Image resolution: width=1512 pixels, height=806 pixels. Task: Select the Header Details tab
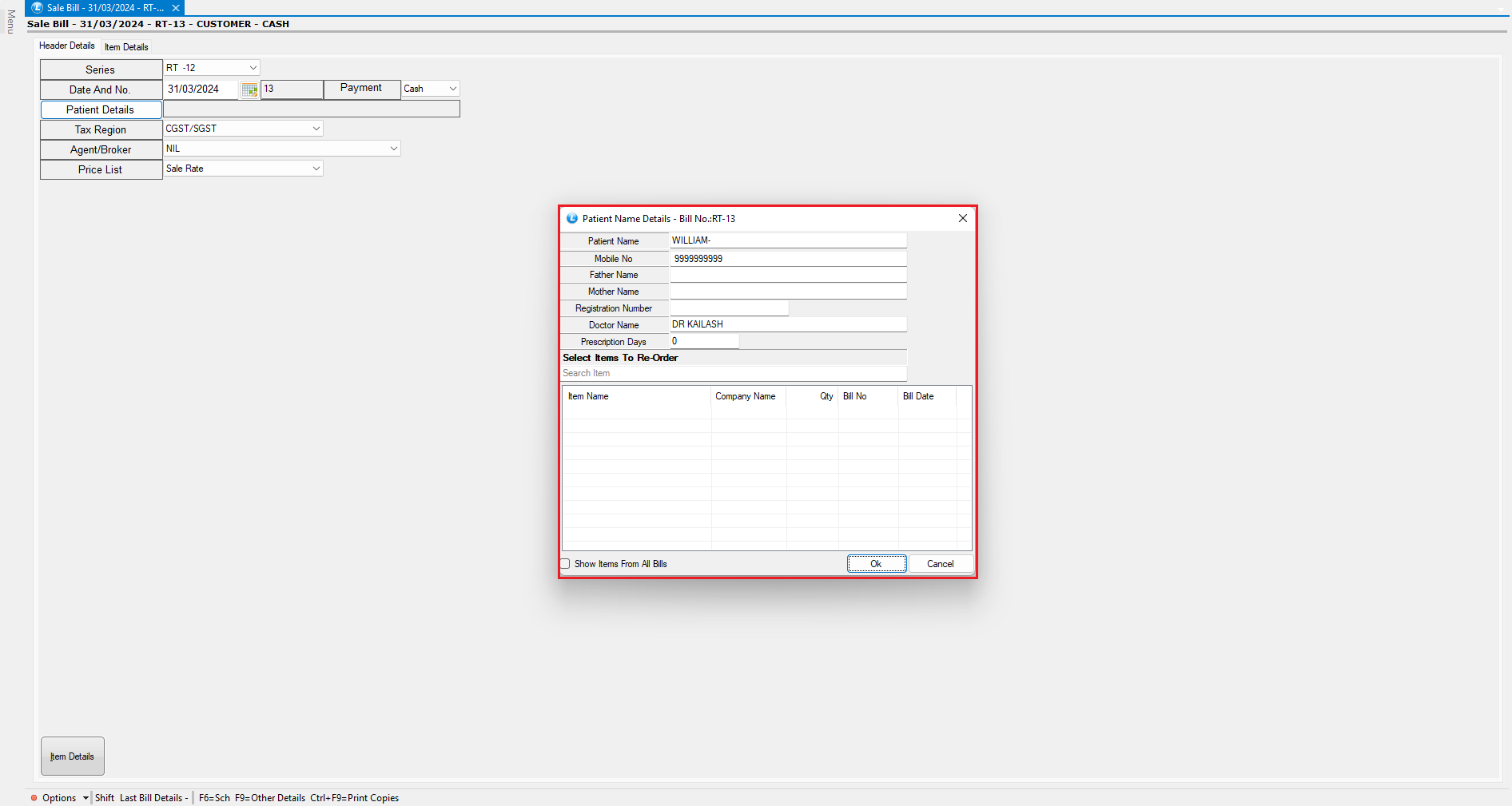[x=67, y=46]
